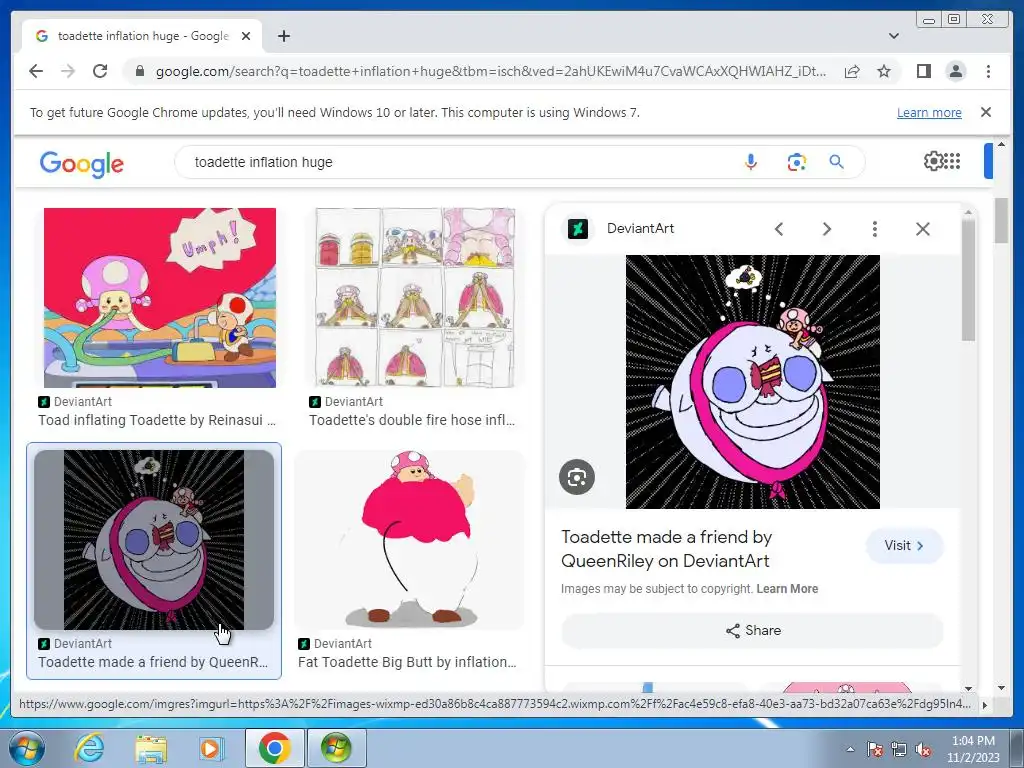Select the double fire hose comic thumbnail
This screenshot has height=768, width=1024.
point(415,298)
